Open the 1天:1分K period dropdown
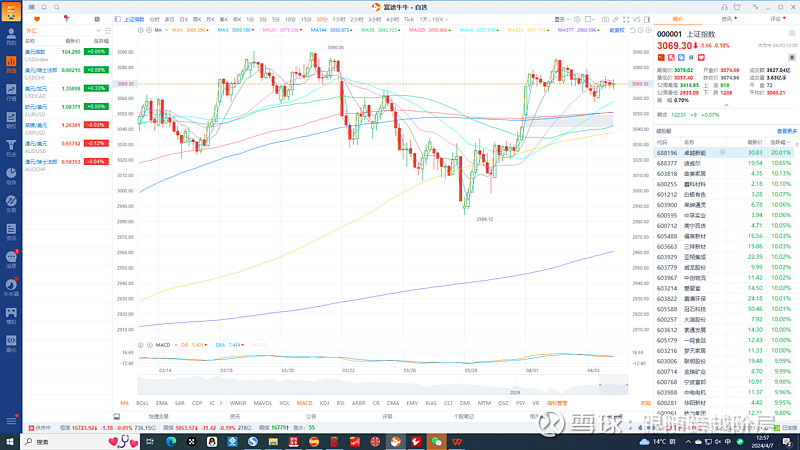Screen dimensions: 800x450 [x=433, y=19]
